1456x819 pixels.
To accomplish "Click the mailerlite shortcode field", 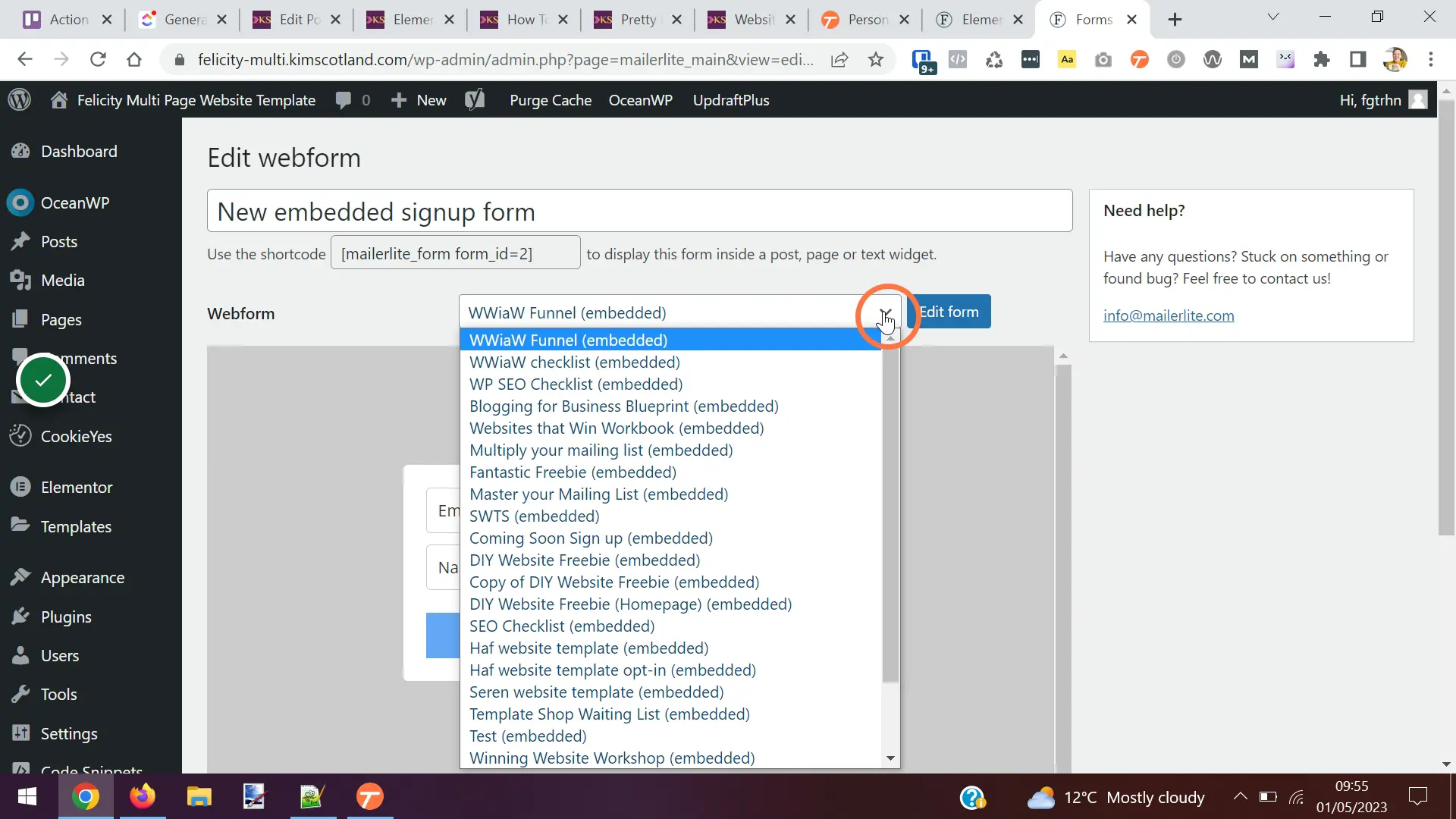I will pyautogui.click(x=455, y=253).
